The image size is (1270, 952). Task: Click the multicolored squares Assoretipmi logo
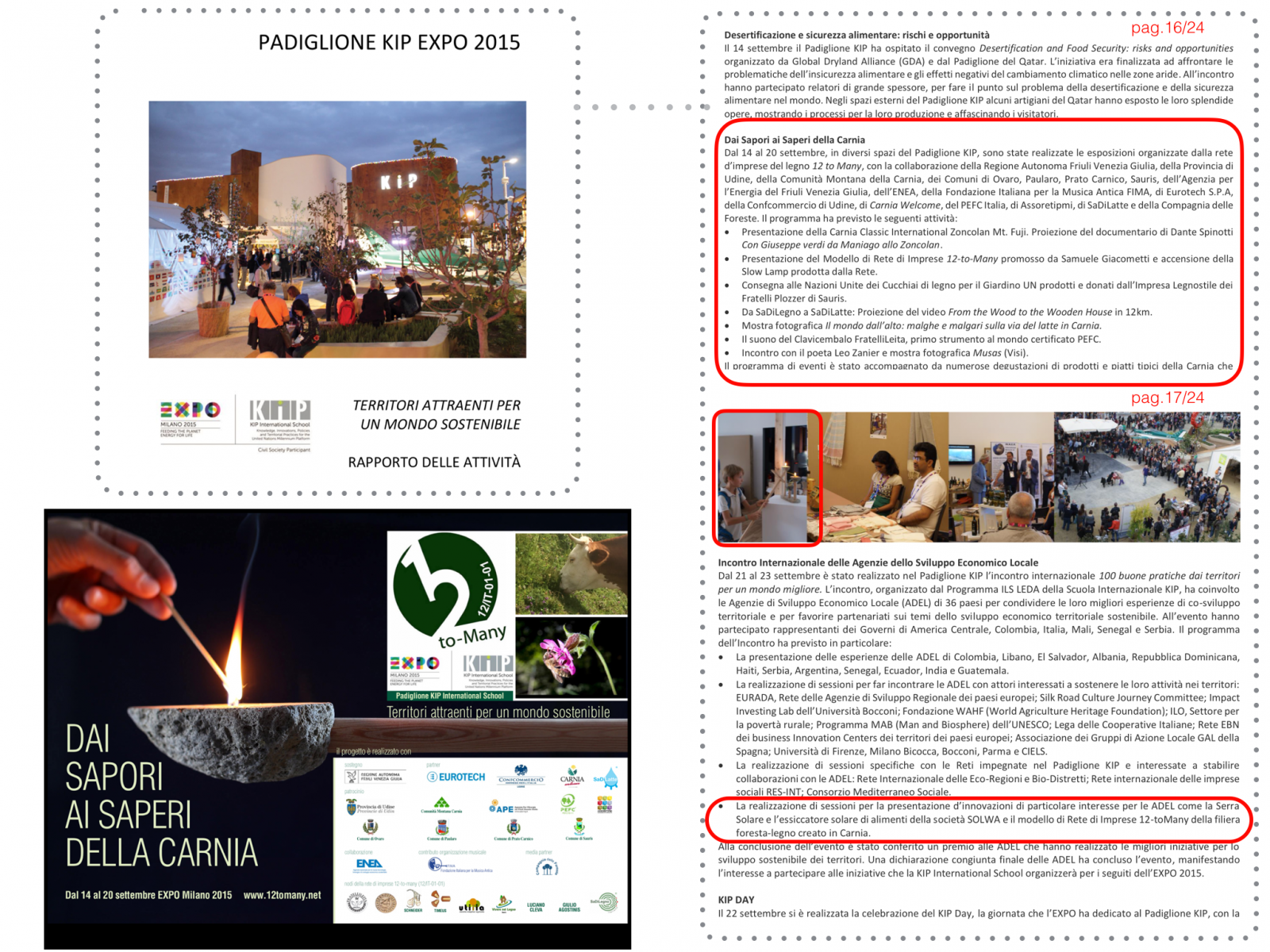(605, 804)
